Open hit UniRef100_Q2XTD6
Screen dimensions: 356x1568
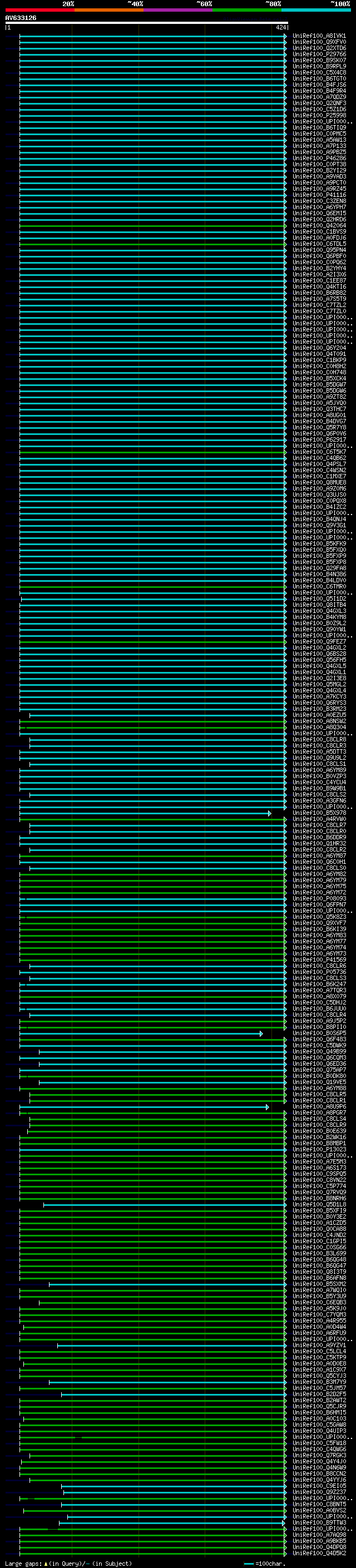tap(319, 48)
